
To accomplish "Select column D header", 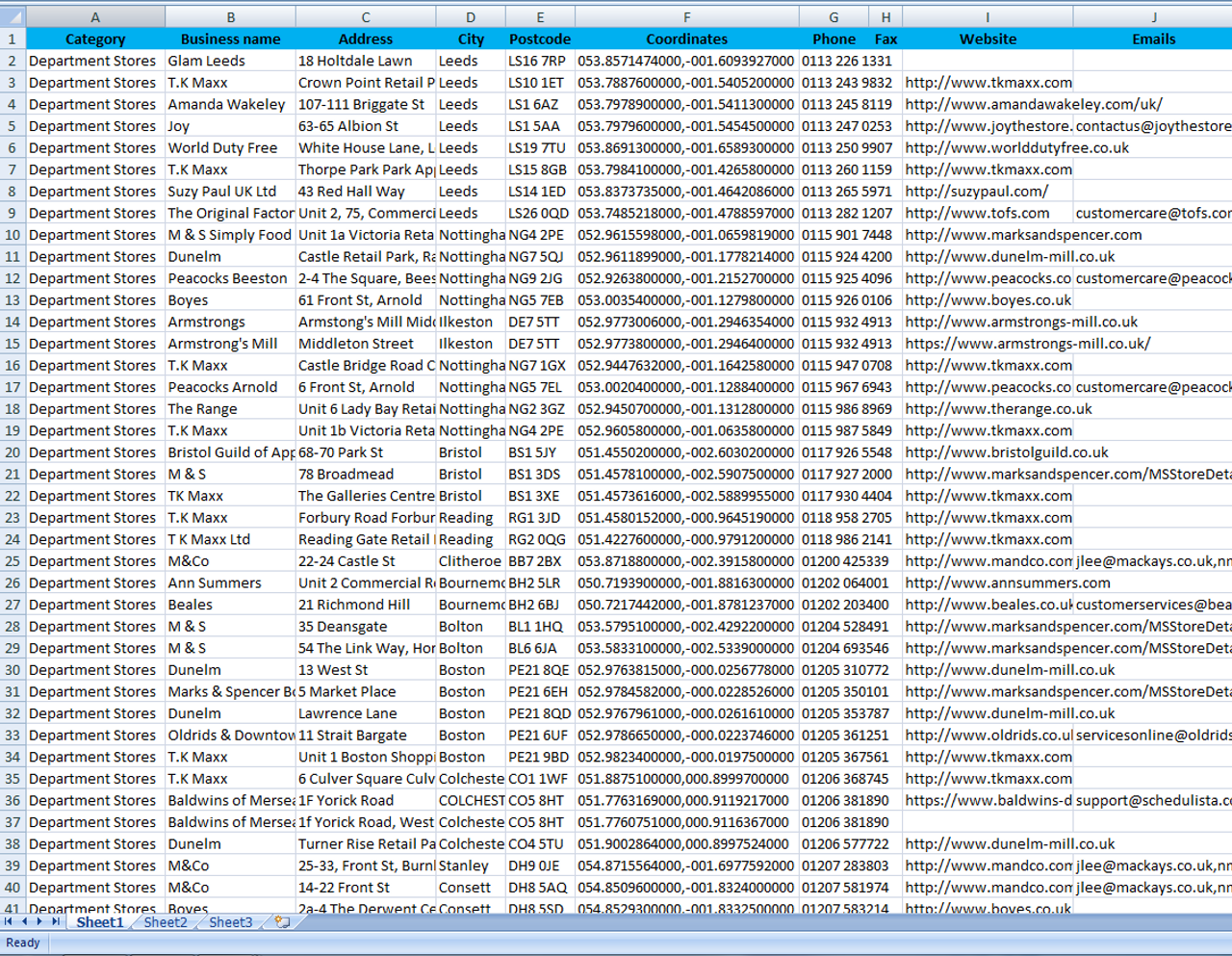I will coord(471,17).
